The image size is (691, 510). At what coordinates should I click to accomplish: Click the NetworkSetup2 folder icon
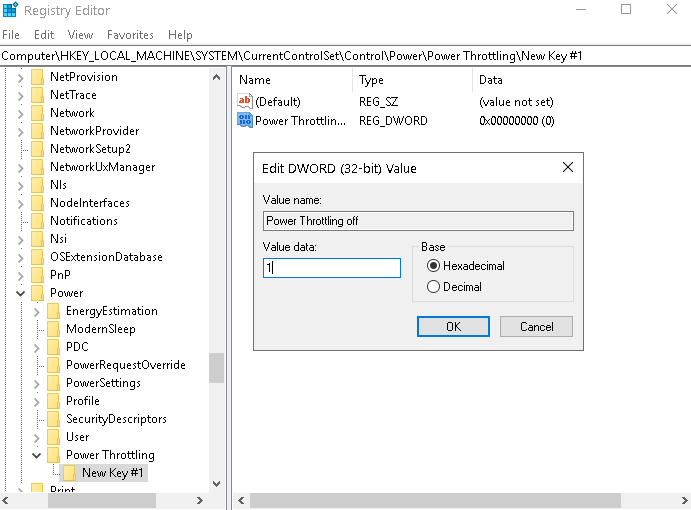[38, 149]
